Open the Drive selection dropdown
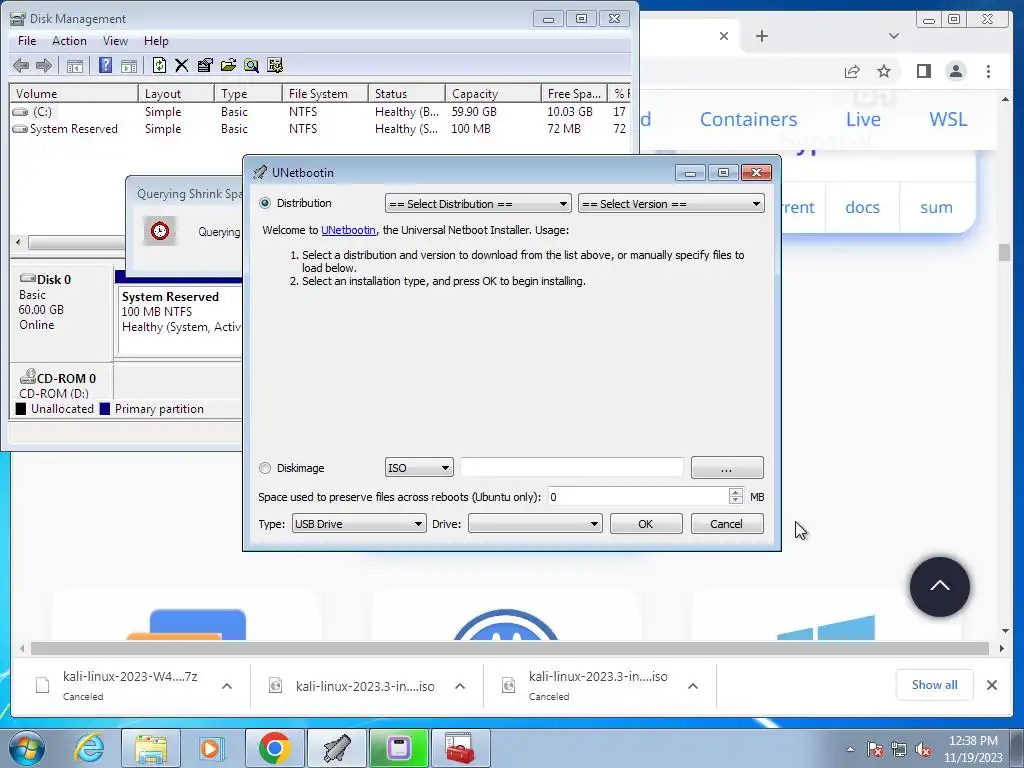1024x768 pixels. click(x=535, y=524)
